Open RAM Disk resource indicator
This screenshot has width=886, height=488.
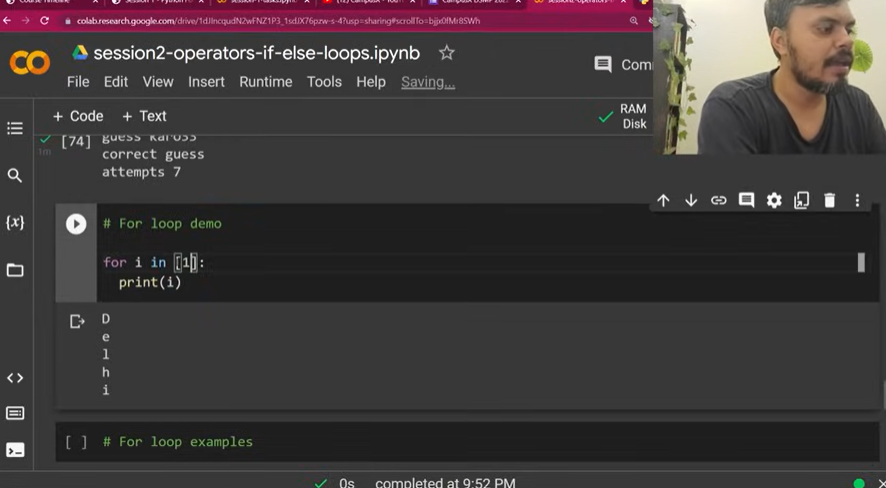tap(623, 117)
